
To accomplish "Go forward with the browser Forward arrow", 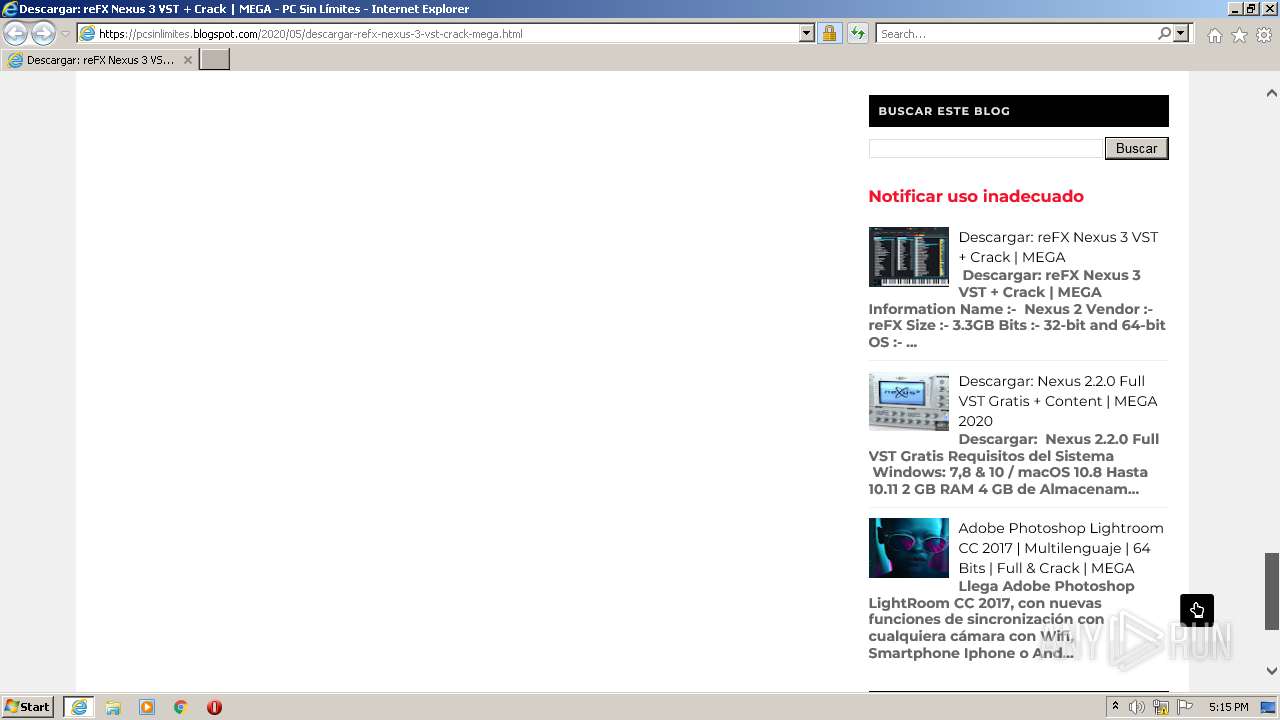I will click(x=43, y=33).
